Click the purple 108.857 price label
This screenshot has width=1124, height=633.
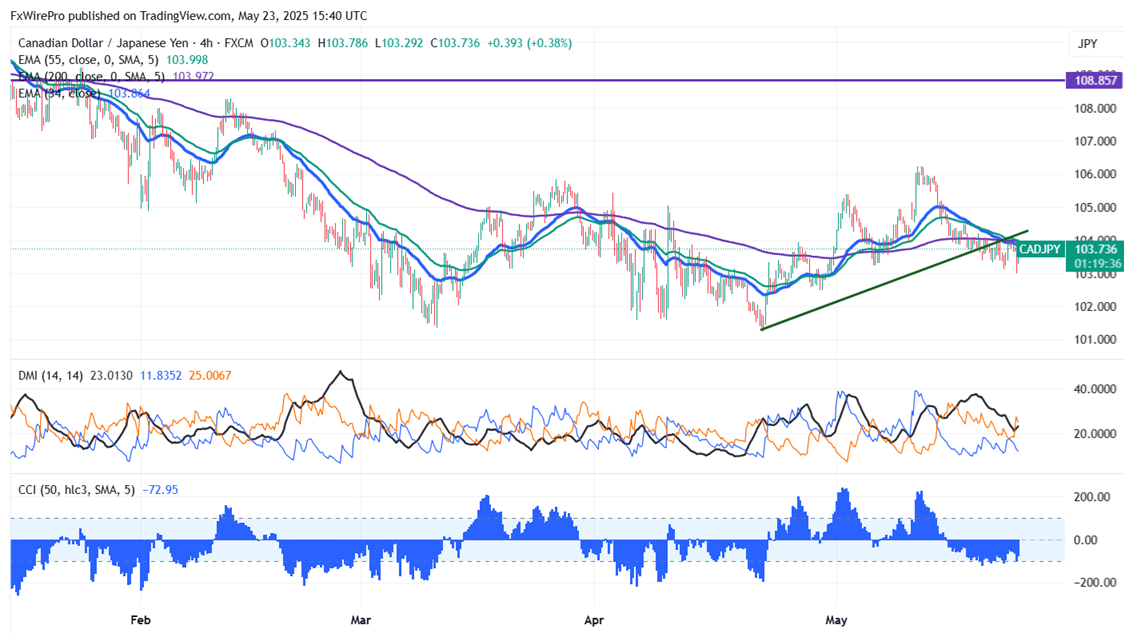click(1094, 80)
